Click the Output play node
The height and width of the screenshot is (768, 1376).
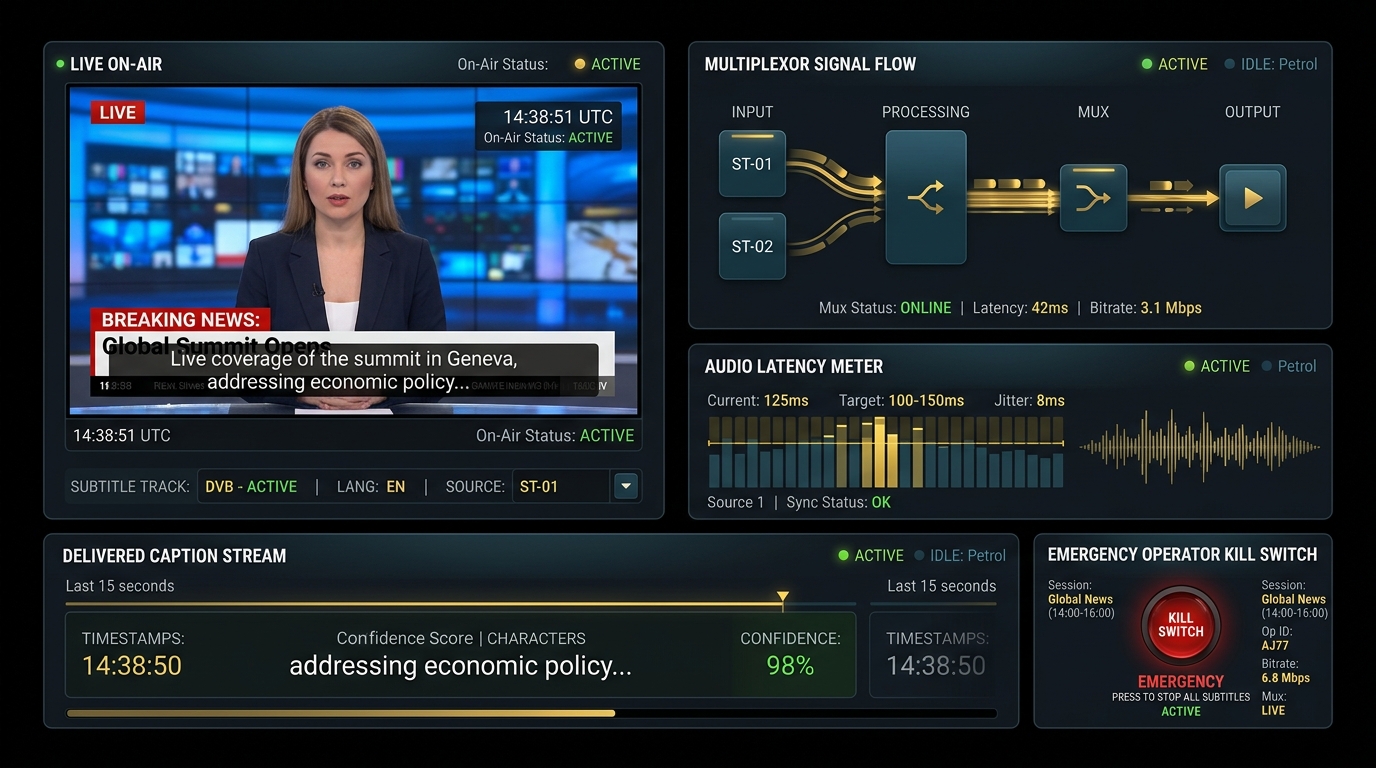[x=1253, y=198]
